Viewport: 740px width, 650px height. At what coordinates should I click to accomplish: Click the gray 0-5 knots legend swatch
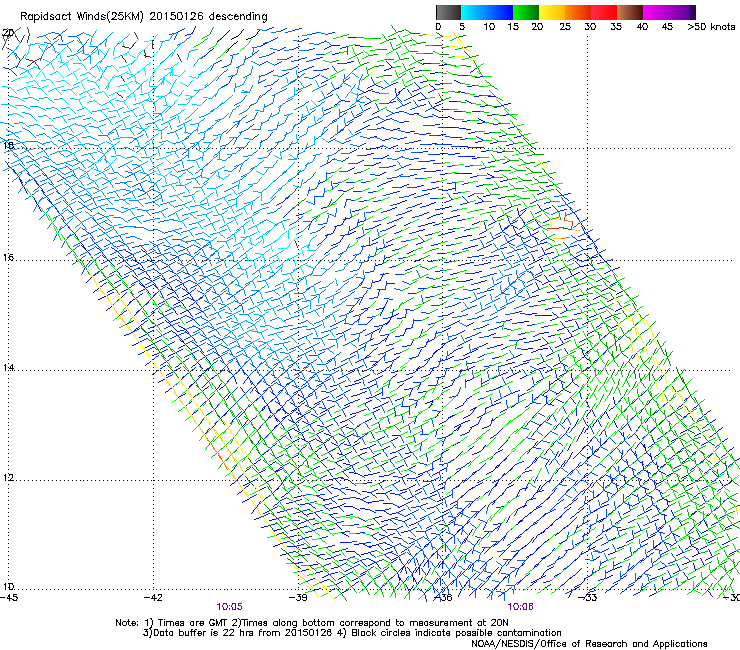coord(448,12)
